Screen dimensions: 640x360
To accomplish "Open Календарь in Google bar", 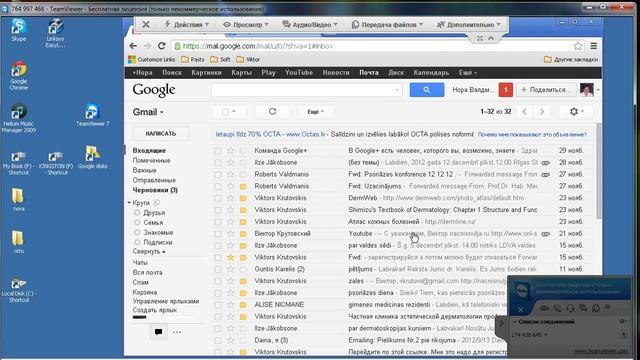I will pyautogui.click(x=431, y=72).
